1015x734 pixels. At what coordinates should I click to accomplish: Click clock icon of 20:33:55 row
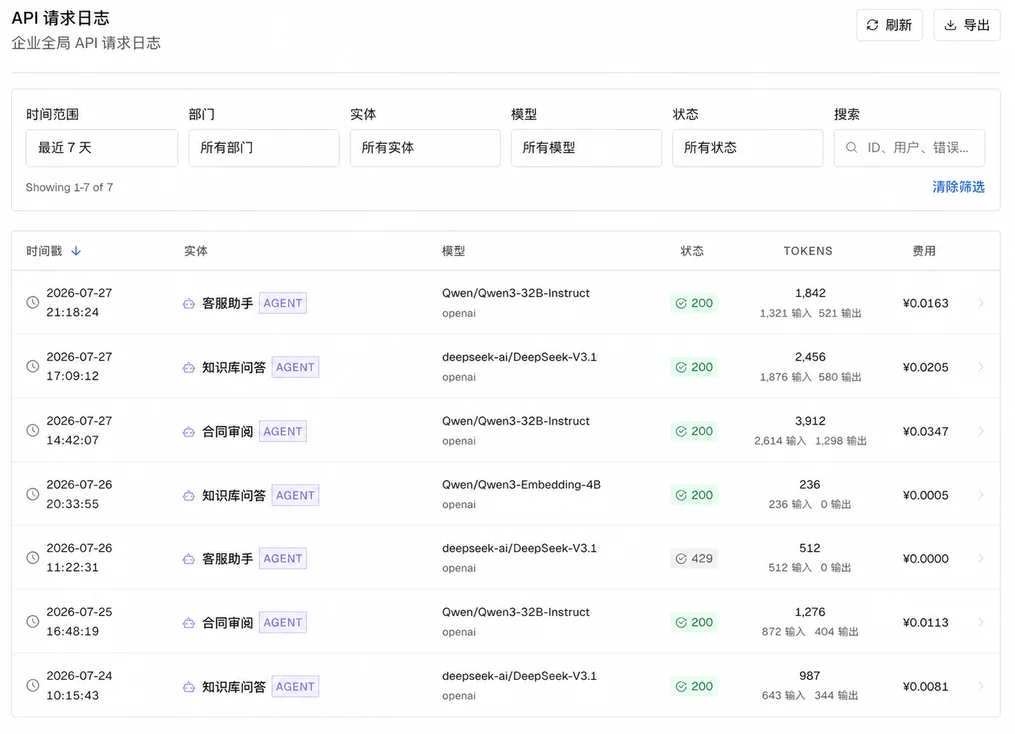[32, 494]
